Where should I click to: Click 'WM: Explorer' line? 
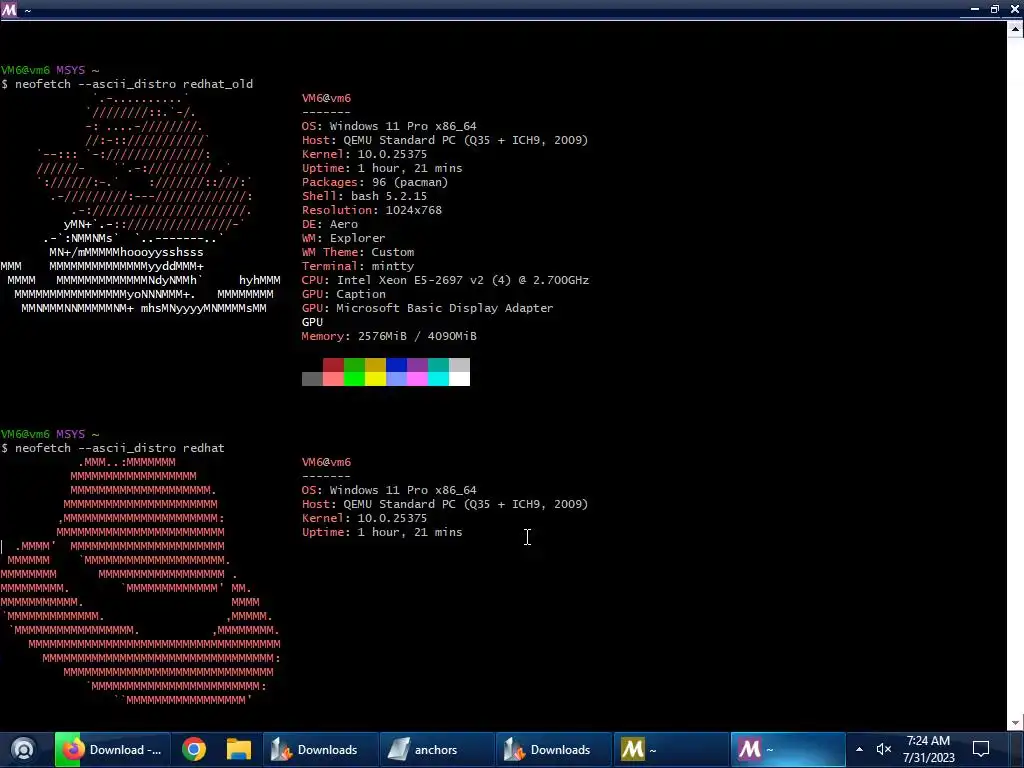[344, 238]
